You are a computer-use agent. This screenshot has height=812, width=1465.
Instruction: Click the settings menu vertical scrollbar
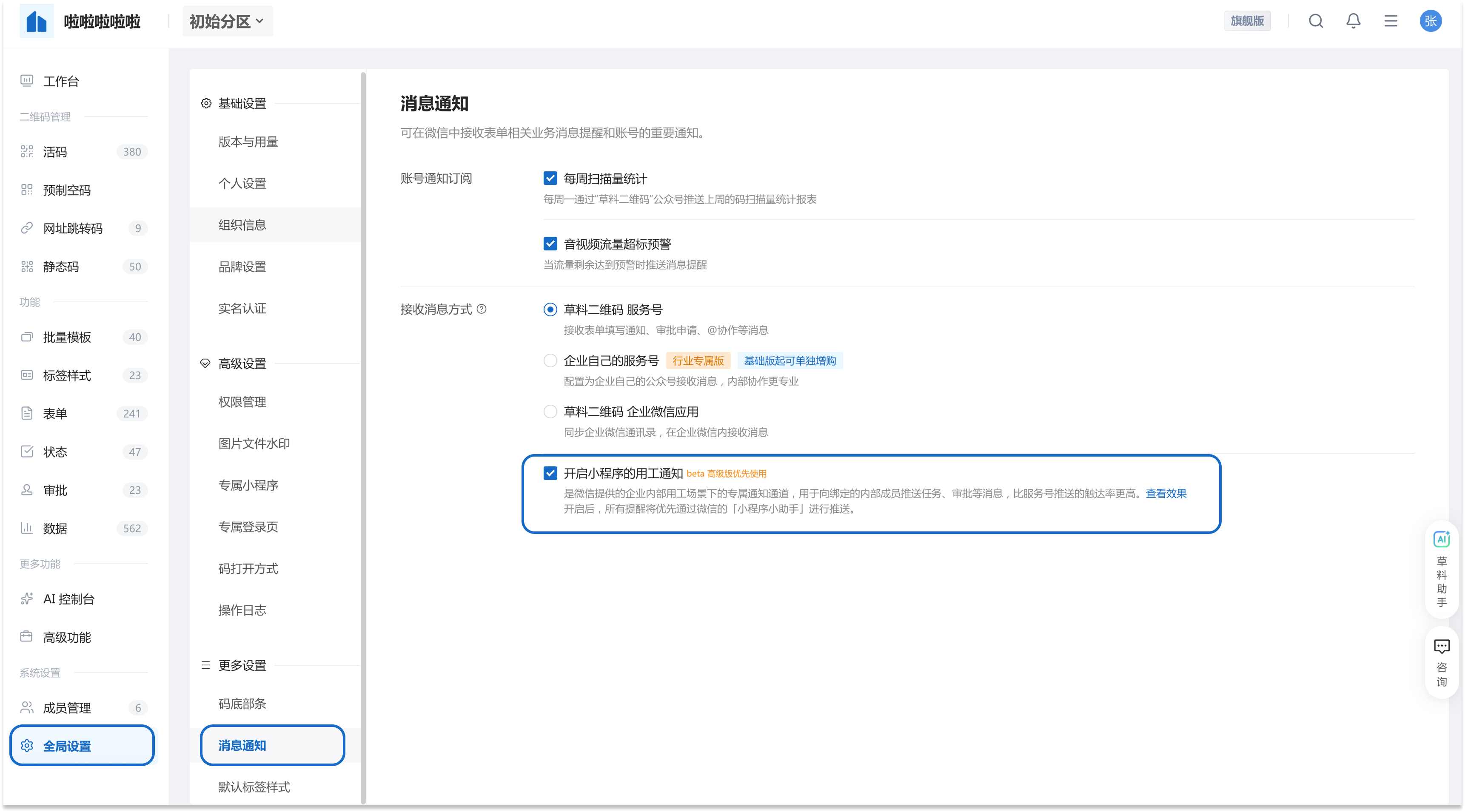click(x=363, y=437)
